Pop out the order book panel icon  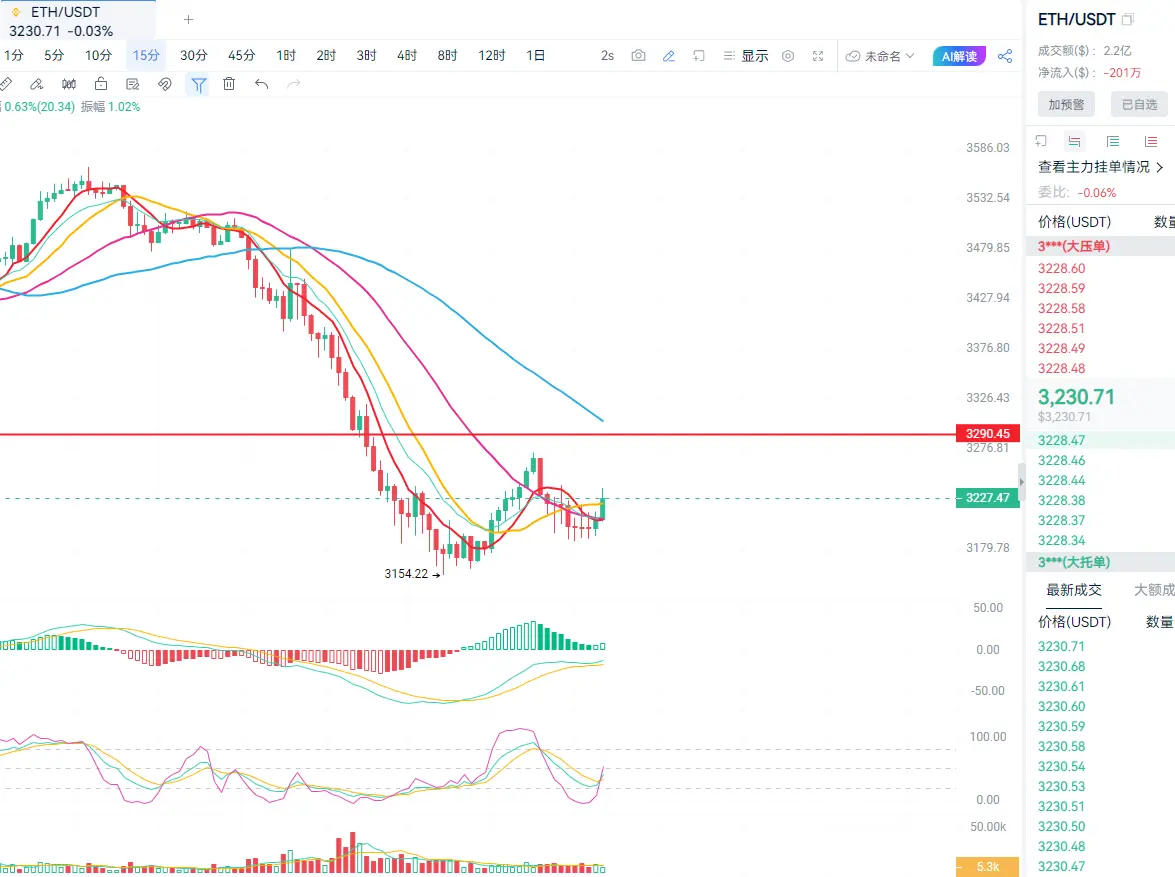pyautogui.click(x=1041, y=141)
